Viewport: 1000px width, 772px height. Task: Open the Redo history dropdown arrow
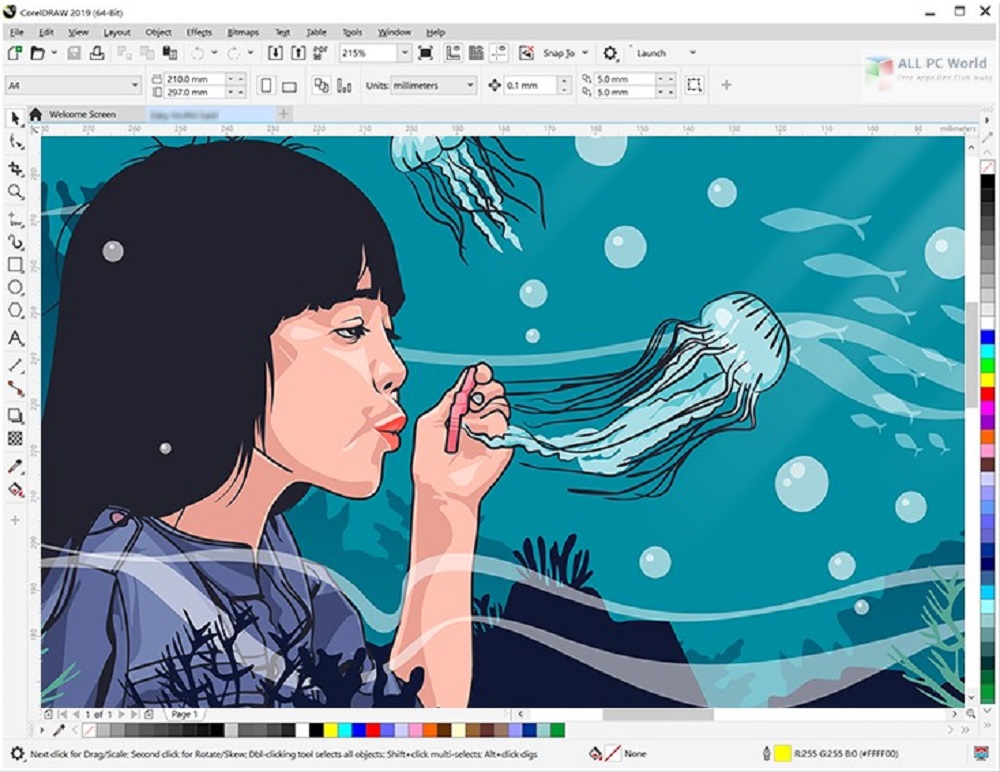pos(251,53)
